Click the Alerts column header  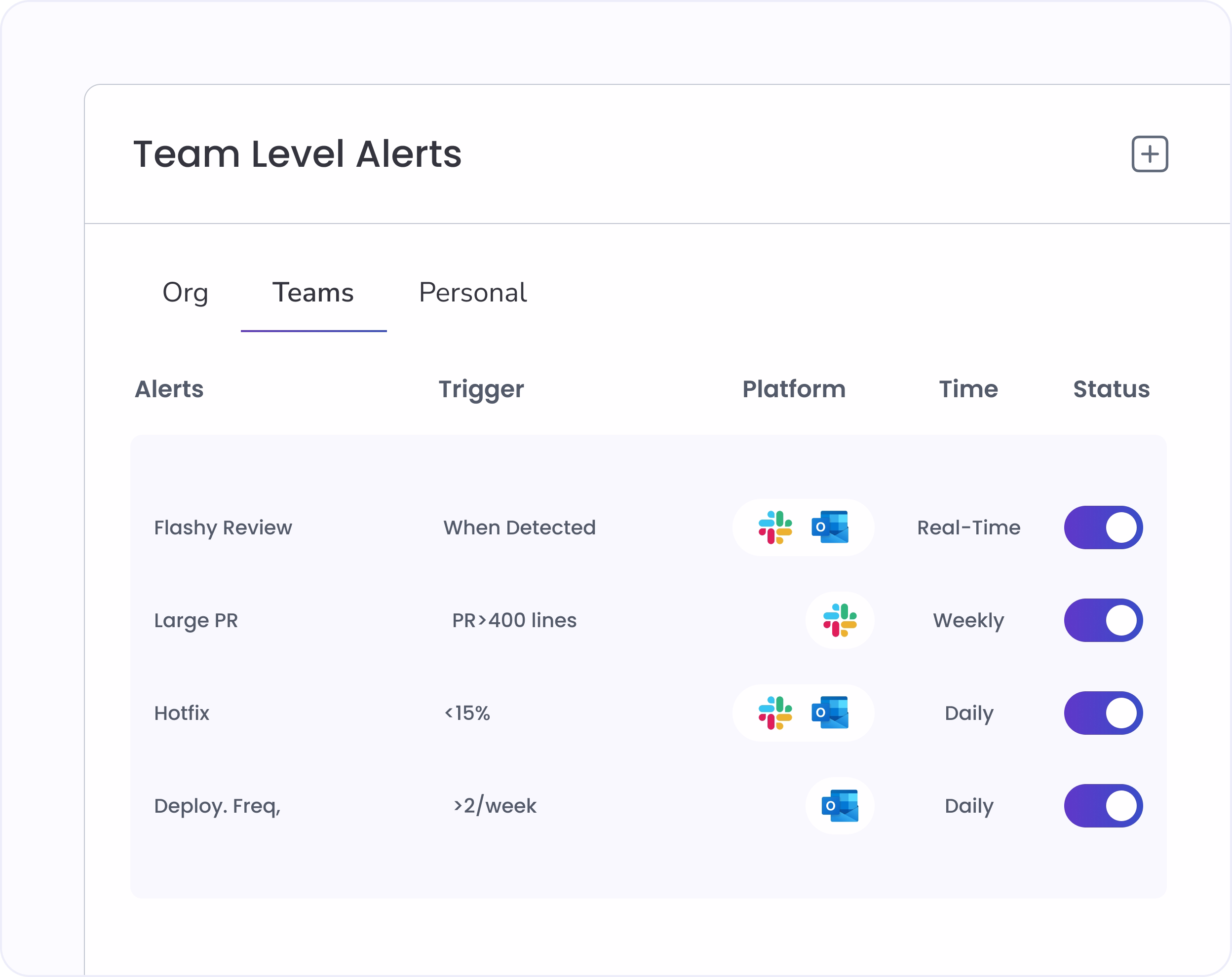coord(169,389)
